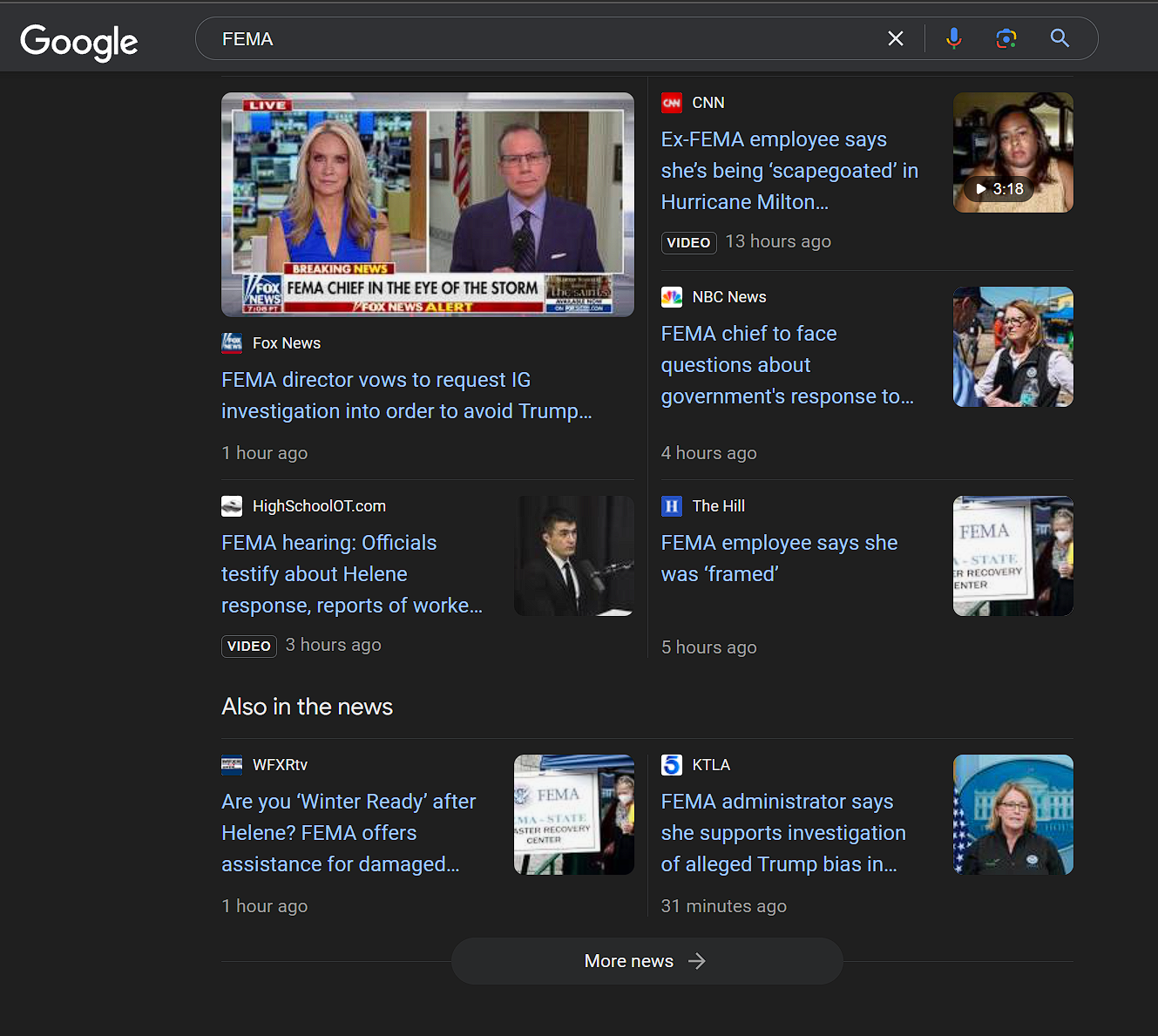Click the VIDEO badge on CNN story

coord(688,242)
